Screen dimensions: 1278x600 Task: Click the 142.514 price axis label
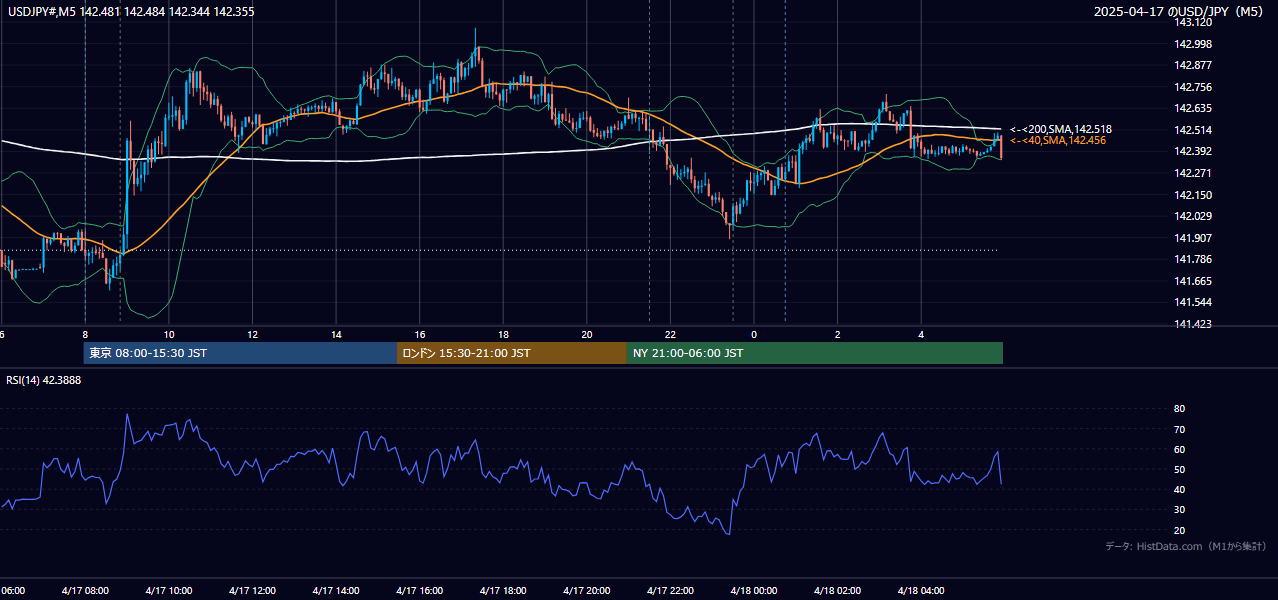click(x=1192, y=130)
